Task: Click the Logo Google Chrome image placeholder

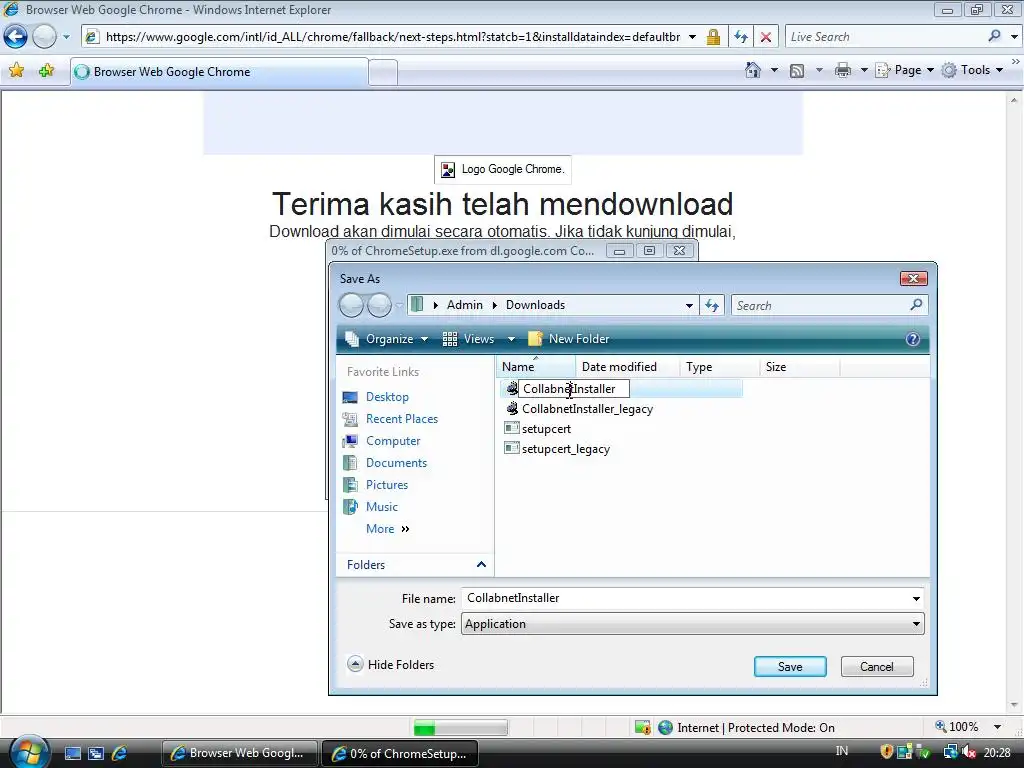Action: 503,170
